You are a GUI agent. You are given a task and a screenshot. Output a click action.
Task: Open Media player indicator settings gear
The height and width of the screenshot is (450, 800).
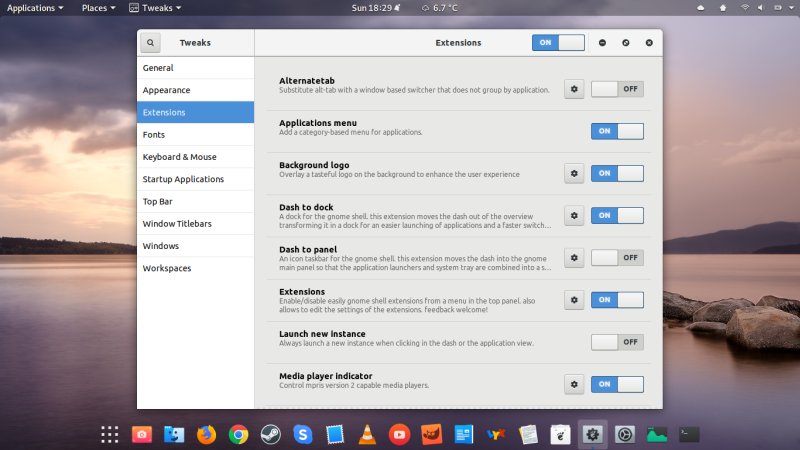(x=574, y=384)
